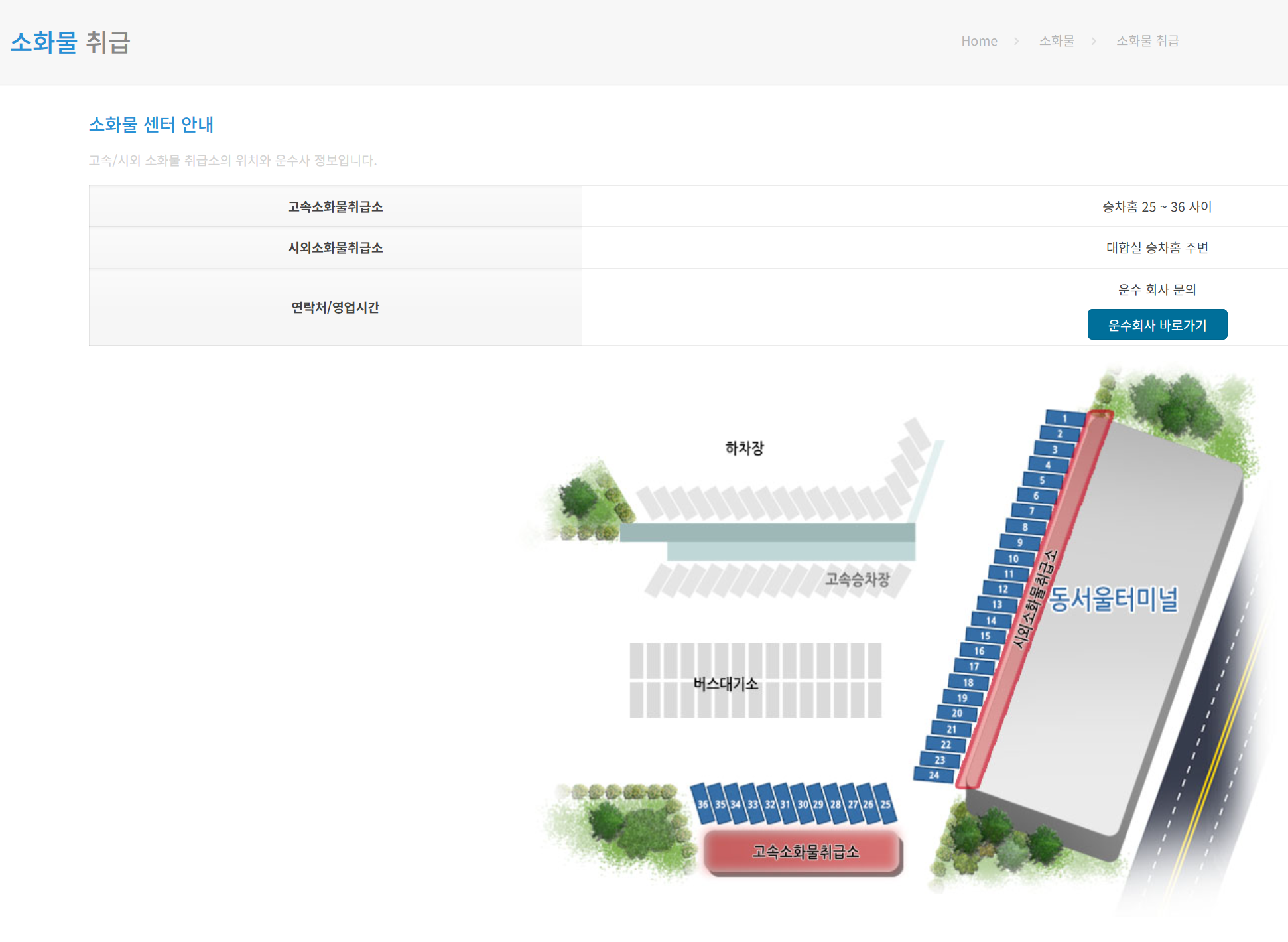Click the red 고속소화물취급소 marker on map
This screenshot has height=942, width=1288.
click(x=805, y=852)
